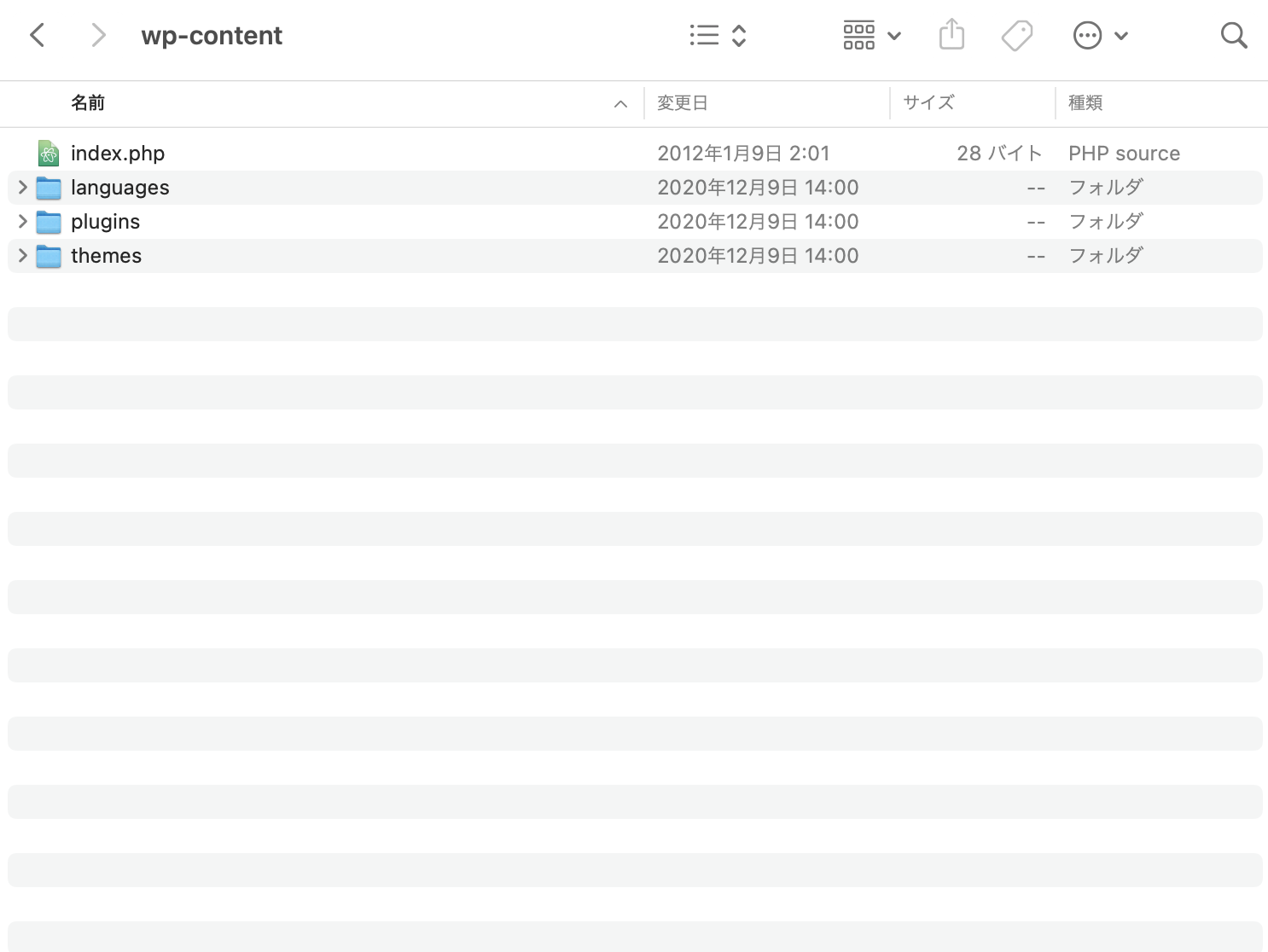Open the list view switcher

pos(718,35)
